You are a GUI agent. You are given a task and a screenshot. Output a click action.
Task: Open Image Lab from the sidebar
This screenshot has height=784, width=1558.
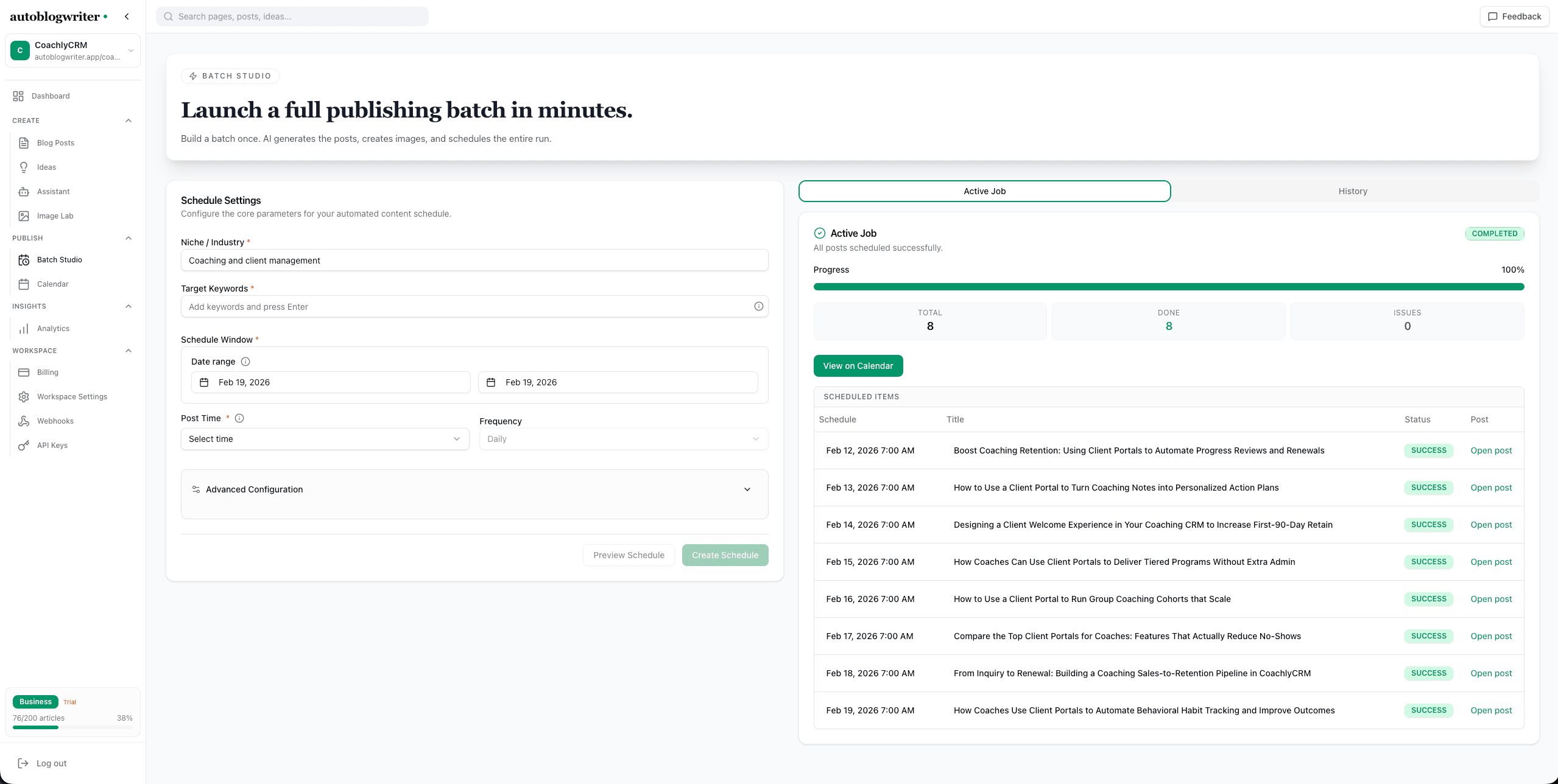coord(55,216)
